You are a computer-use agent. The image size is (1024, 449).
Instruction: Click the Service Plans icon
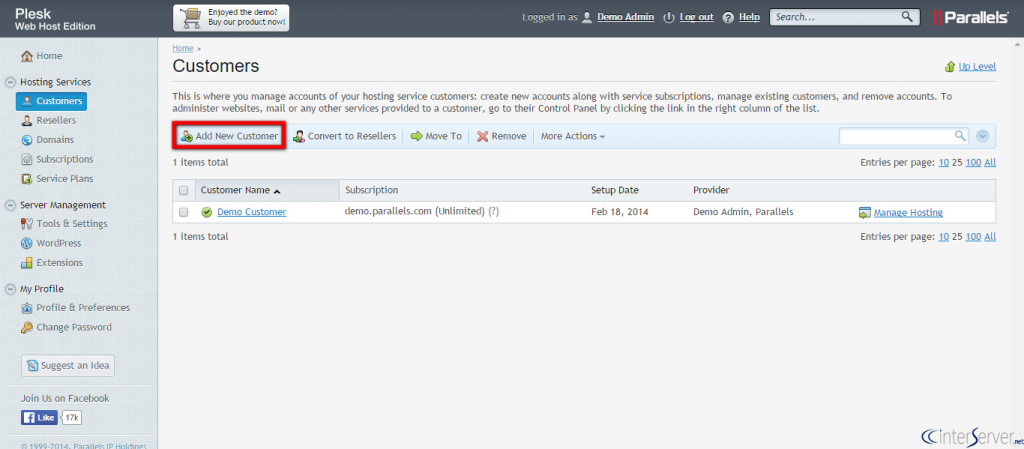click(27, 179)
